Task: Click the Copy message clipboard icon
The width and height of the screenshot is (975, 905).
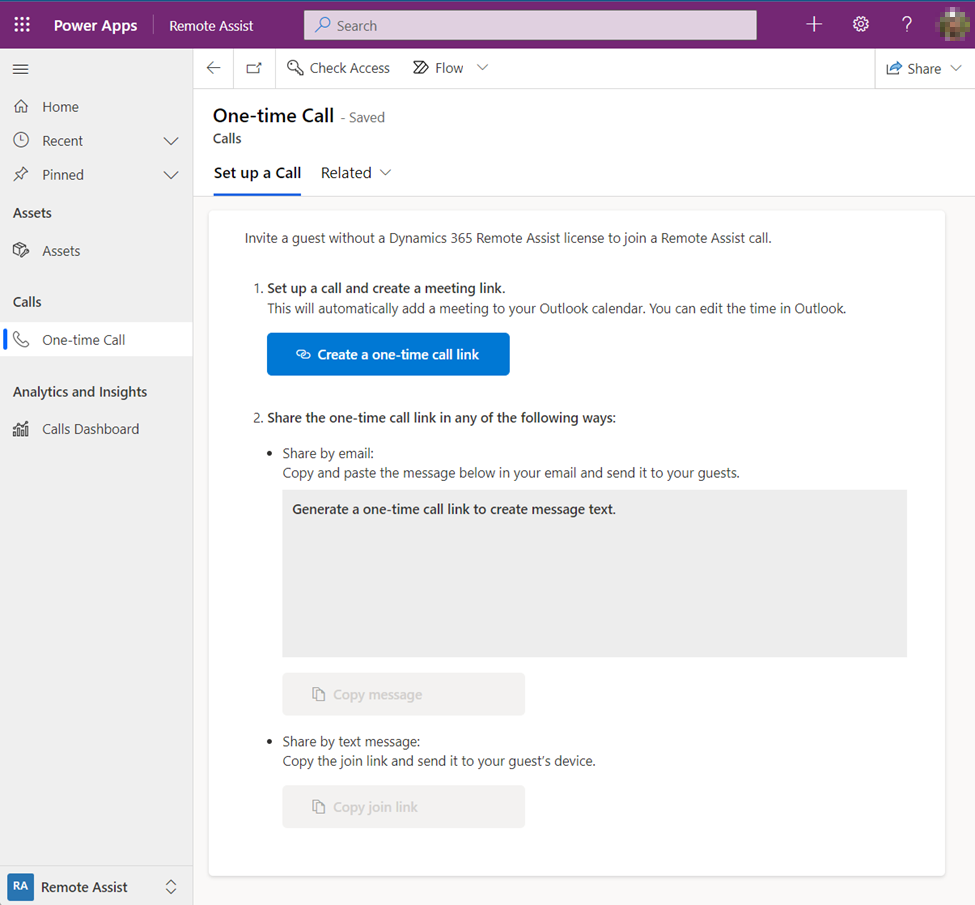Action: [318, 694]
